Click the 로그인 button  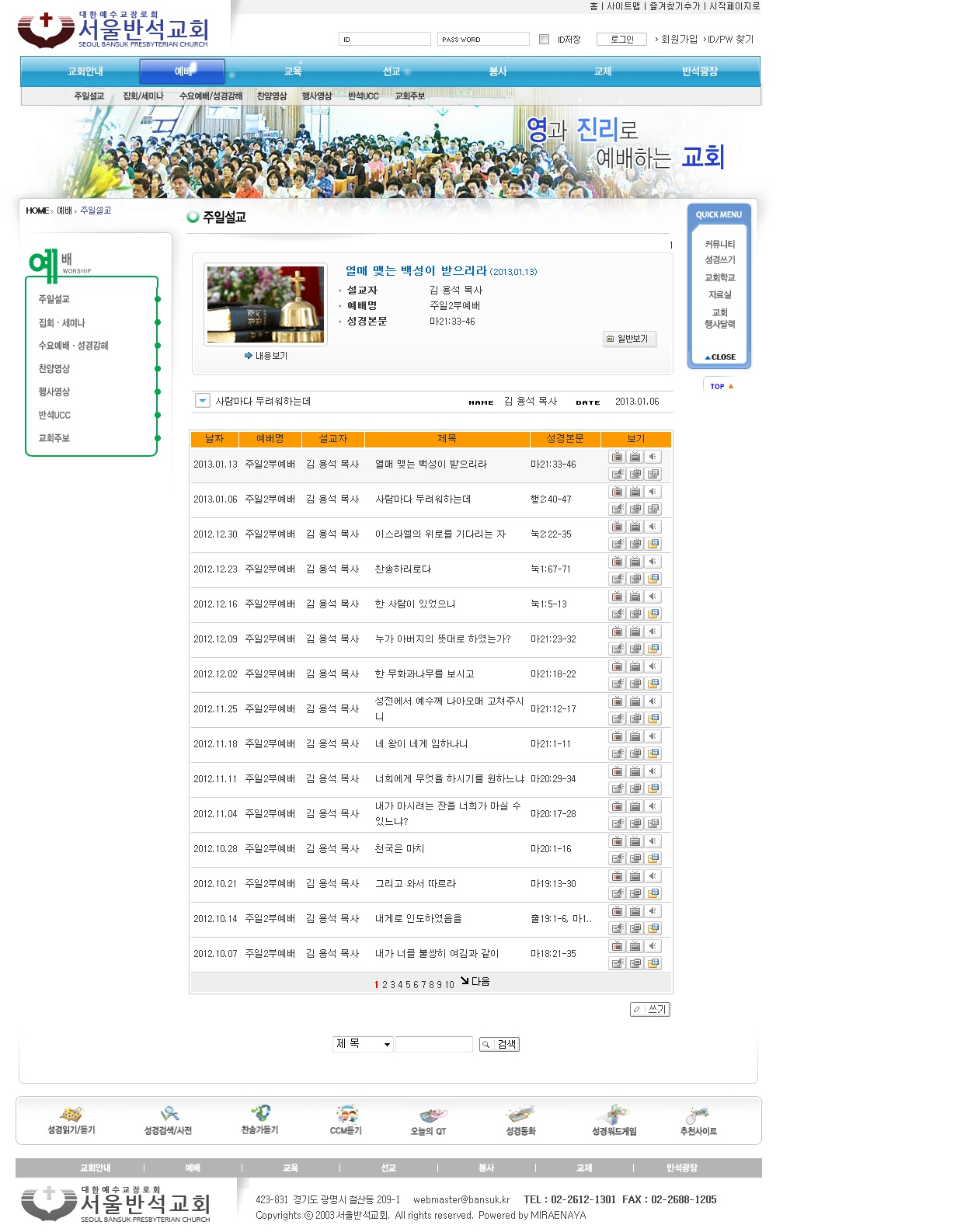[x=621, y=40]
